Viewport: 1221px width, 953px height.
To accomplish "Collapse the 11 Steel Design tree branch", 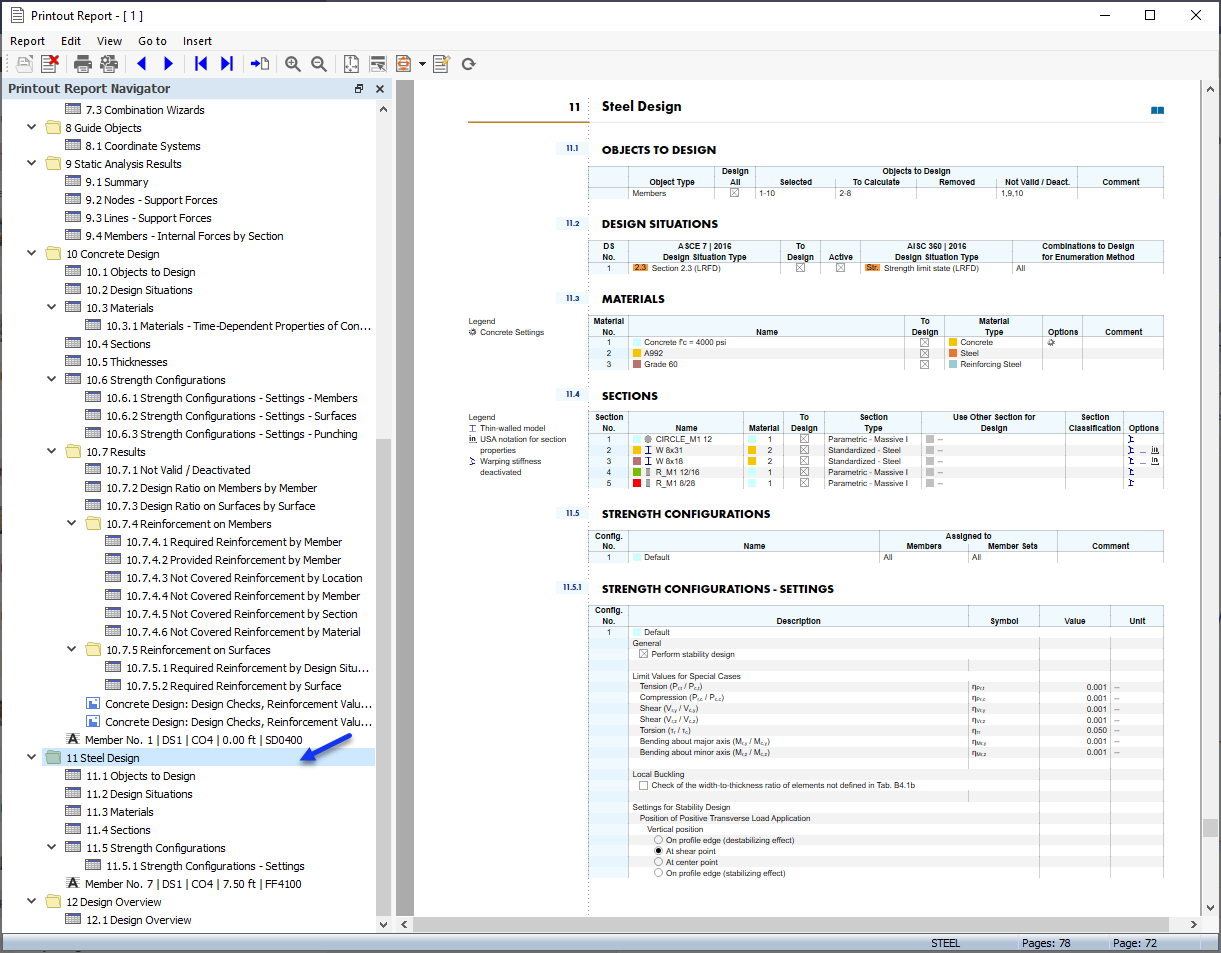I will point(31,757).
